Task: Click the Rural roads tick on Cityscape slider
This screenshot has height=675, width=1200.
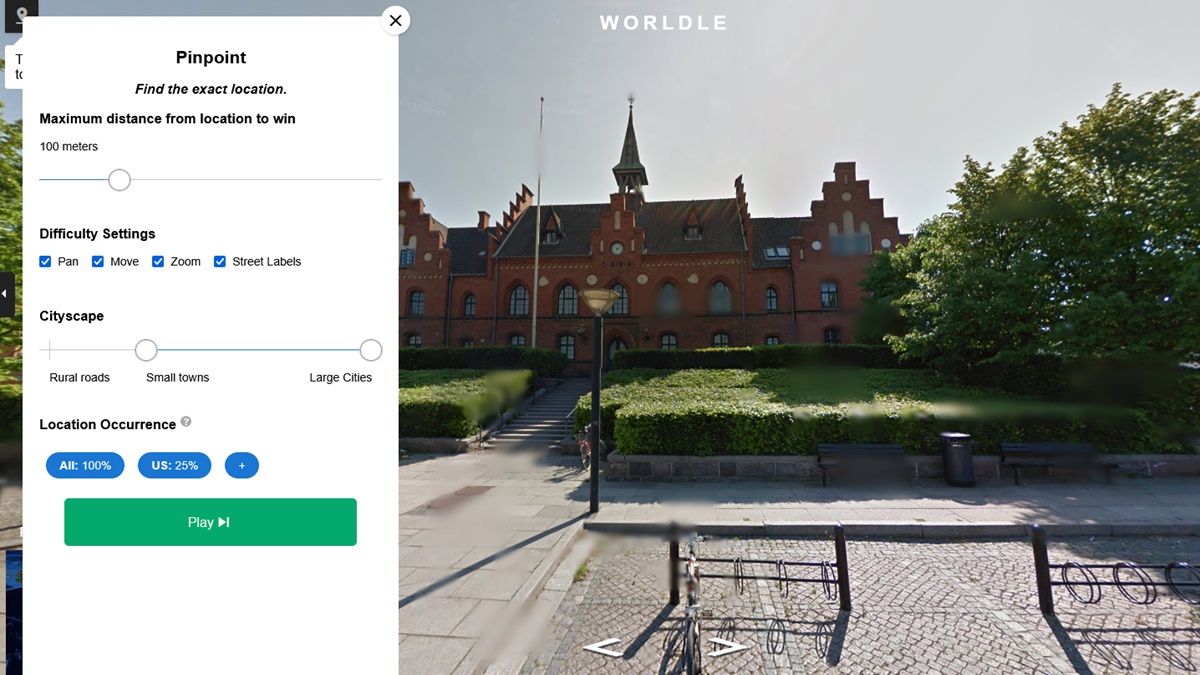Action: point(50,350)
